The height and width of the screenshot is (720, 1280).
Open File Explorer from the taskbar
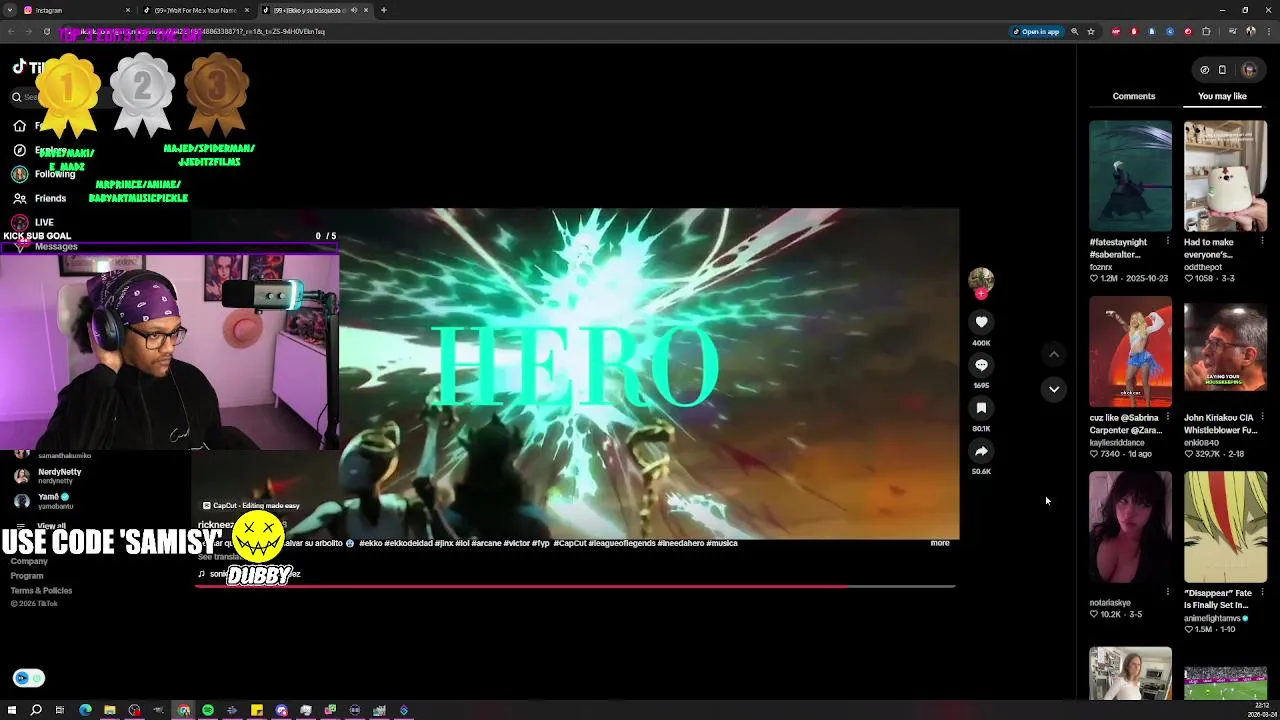coord(110,710)
